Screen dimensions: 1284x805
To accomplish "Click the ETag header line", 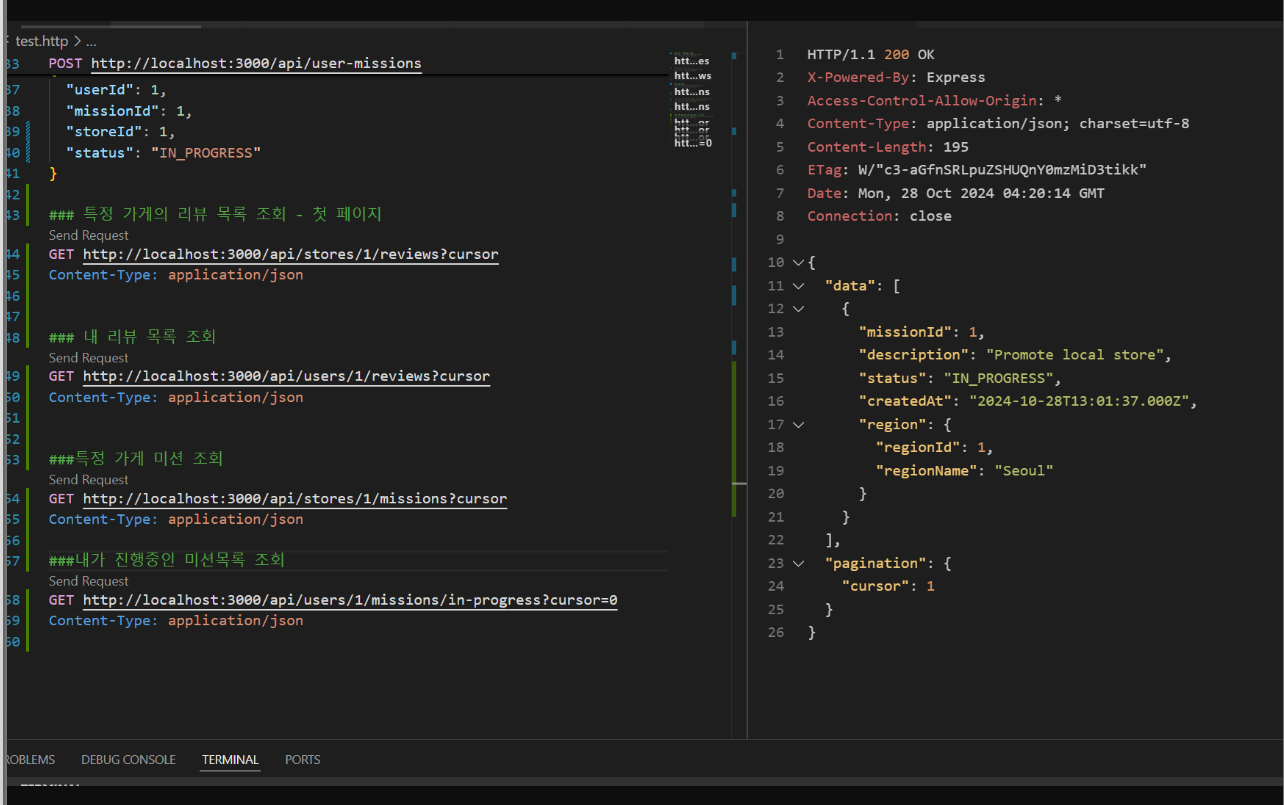I will pos(977,170).
